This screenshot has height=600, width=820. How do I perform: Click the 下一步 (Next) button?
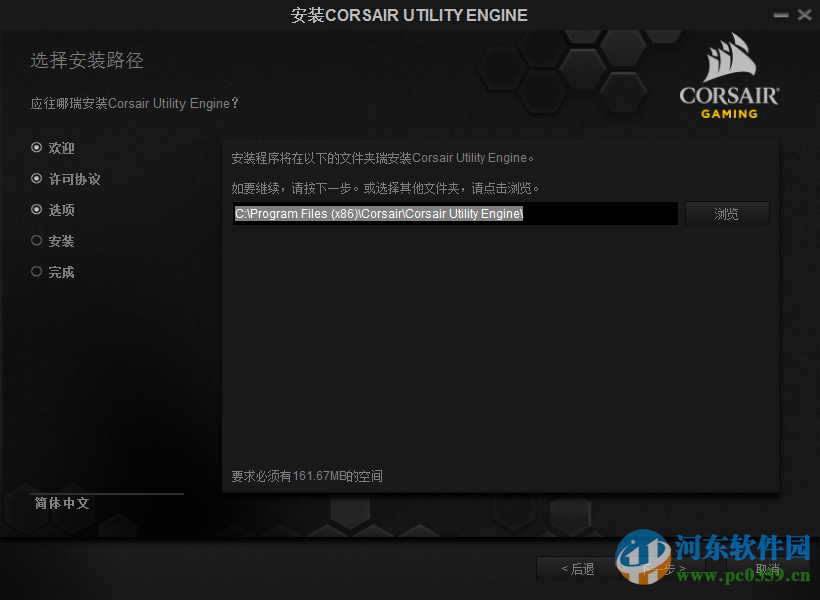pos(668,568)
